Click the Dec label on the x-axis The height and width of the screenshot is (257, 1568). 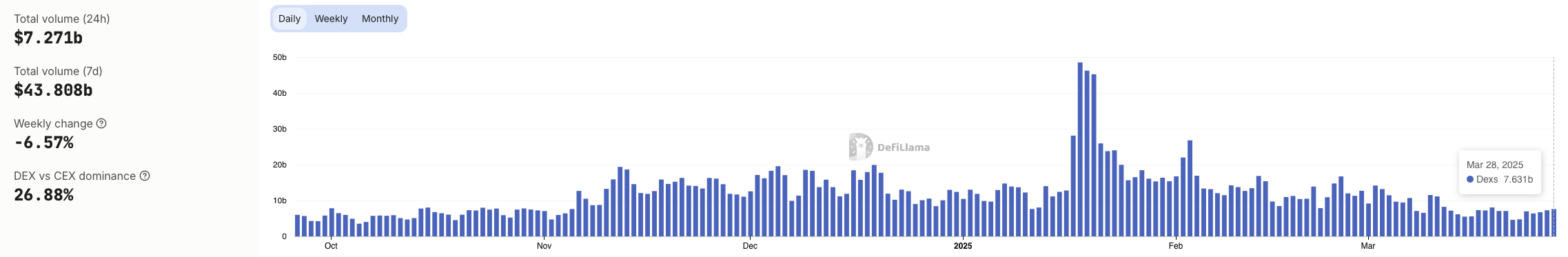[750, 246]
